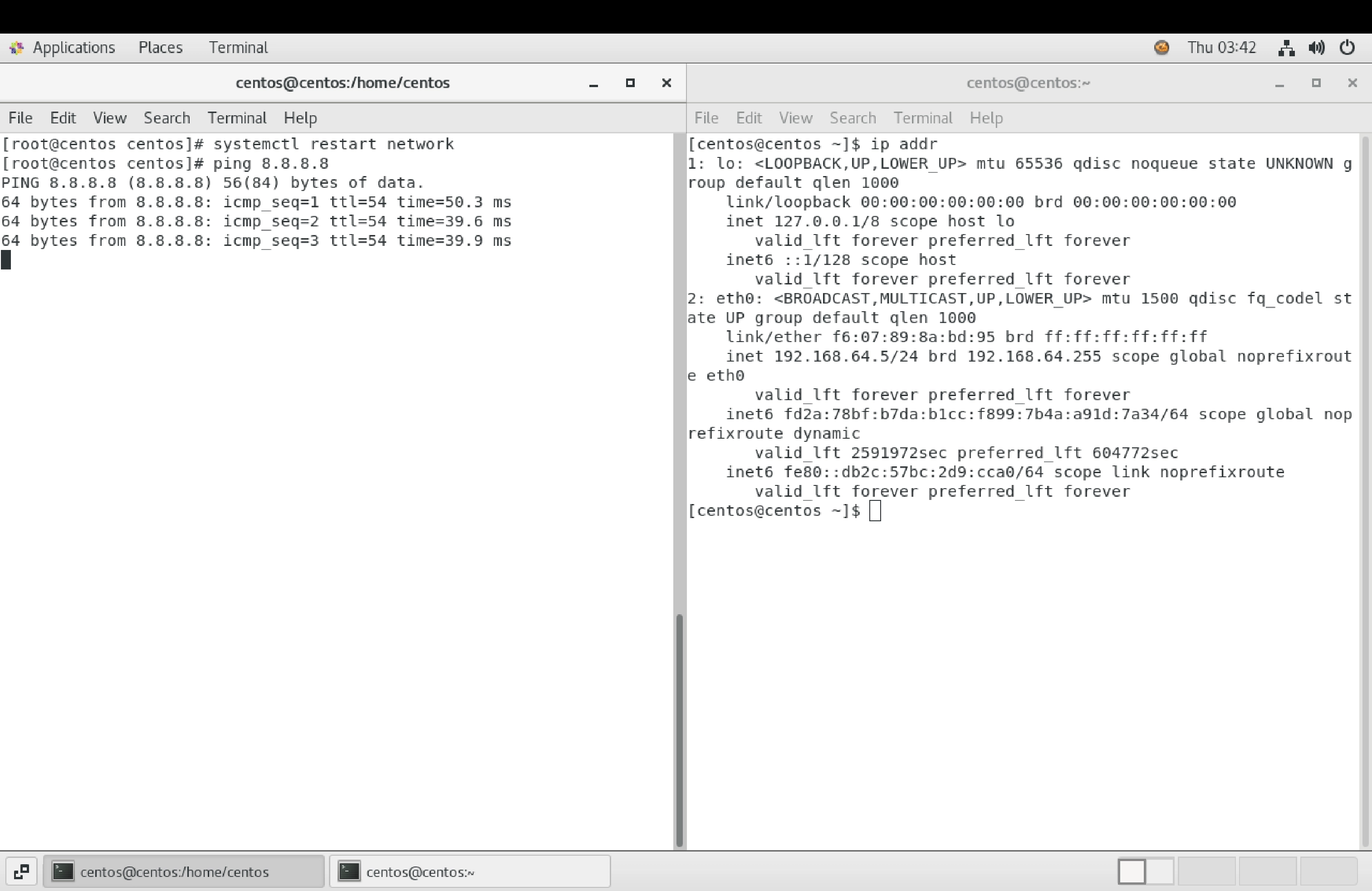Open the Terminal app menu in top bar

pos(238,48)
